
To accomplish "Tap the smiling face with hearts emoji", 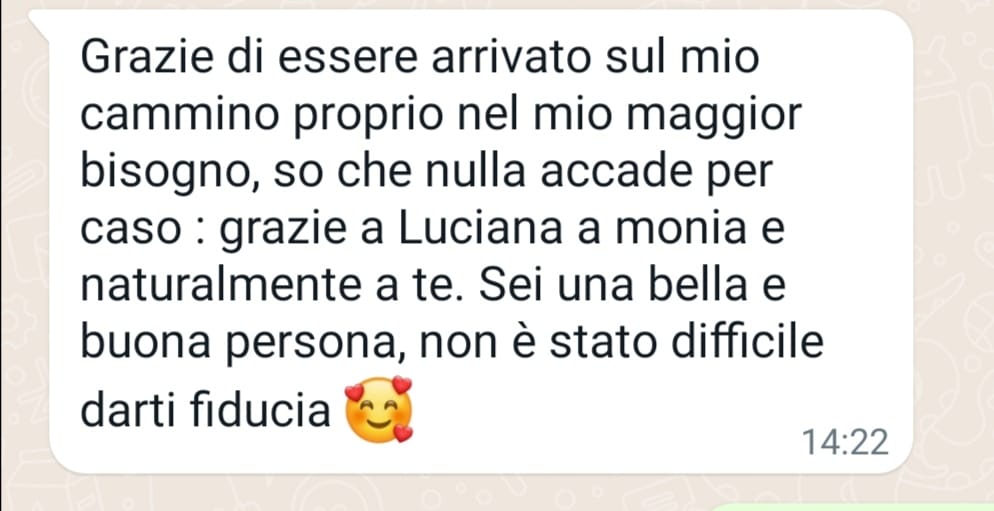I will (378, 410).
